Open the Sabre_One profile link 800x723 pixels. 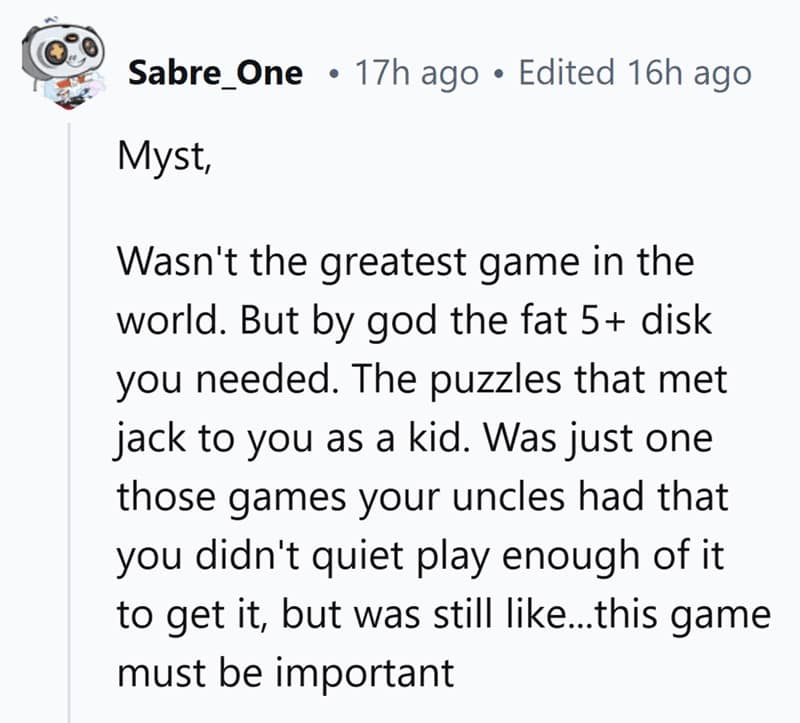[215, 73]
